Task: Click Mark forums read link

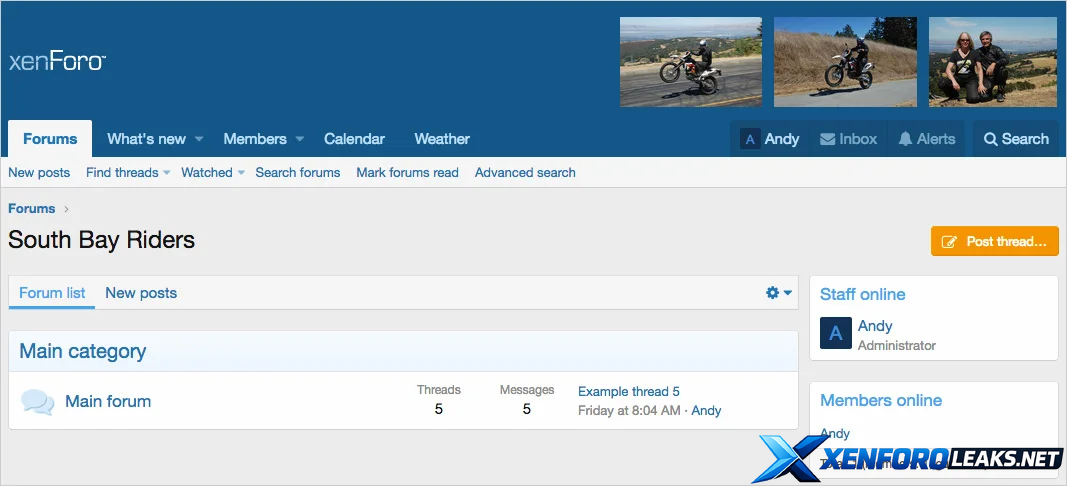Action: tap(407, 173)
